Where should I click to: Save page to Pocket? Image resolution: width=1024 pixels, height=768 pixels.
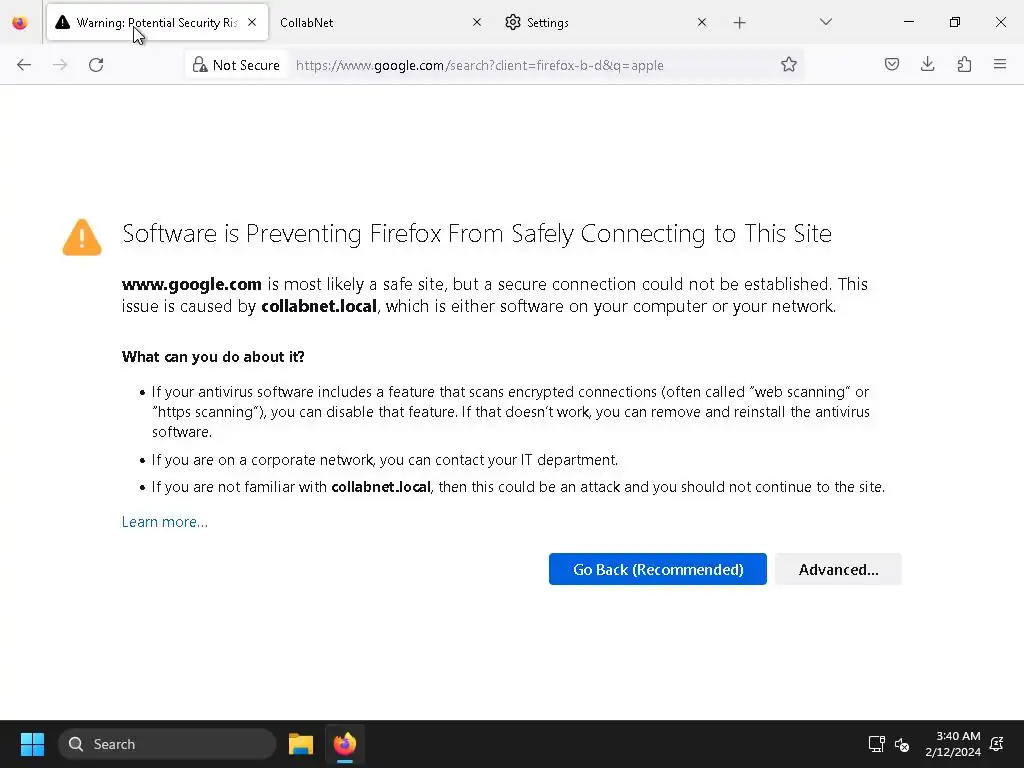[892, 64]
